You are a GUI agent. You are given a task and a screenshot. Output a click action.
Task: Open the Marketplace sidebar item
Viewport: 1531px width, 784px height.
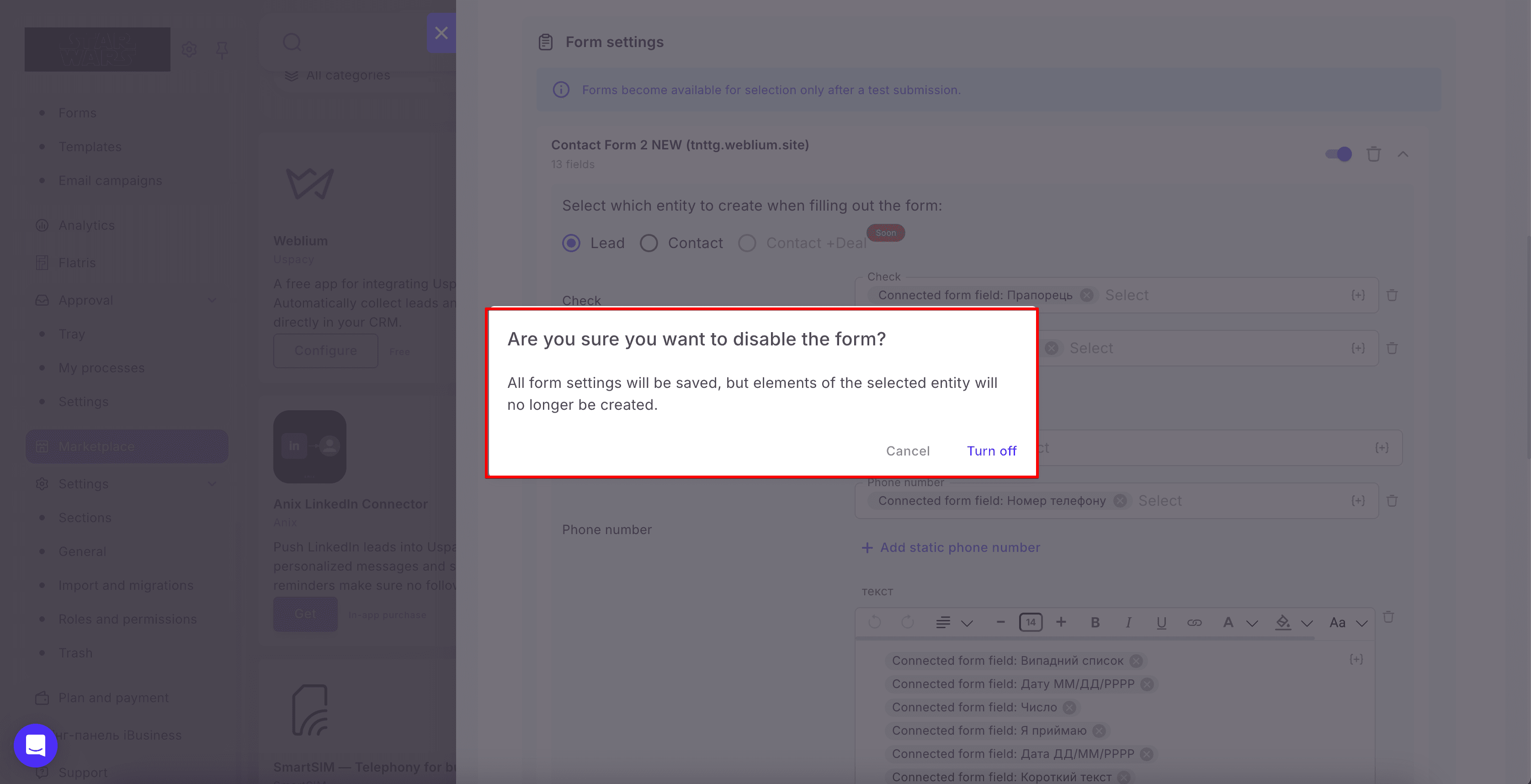127,447
